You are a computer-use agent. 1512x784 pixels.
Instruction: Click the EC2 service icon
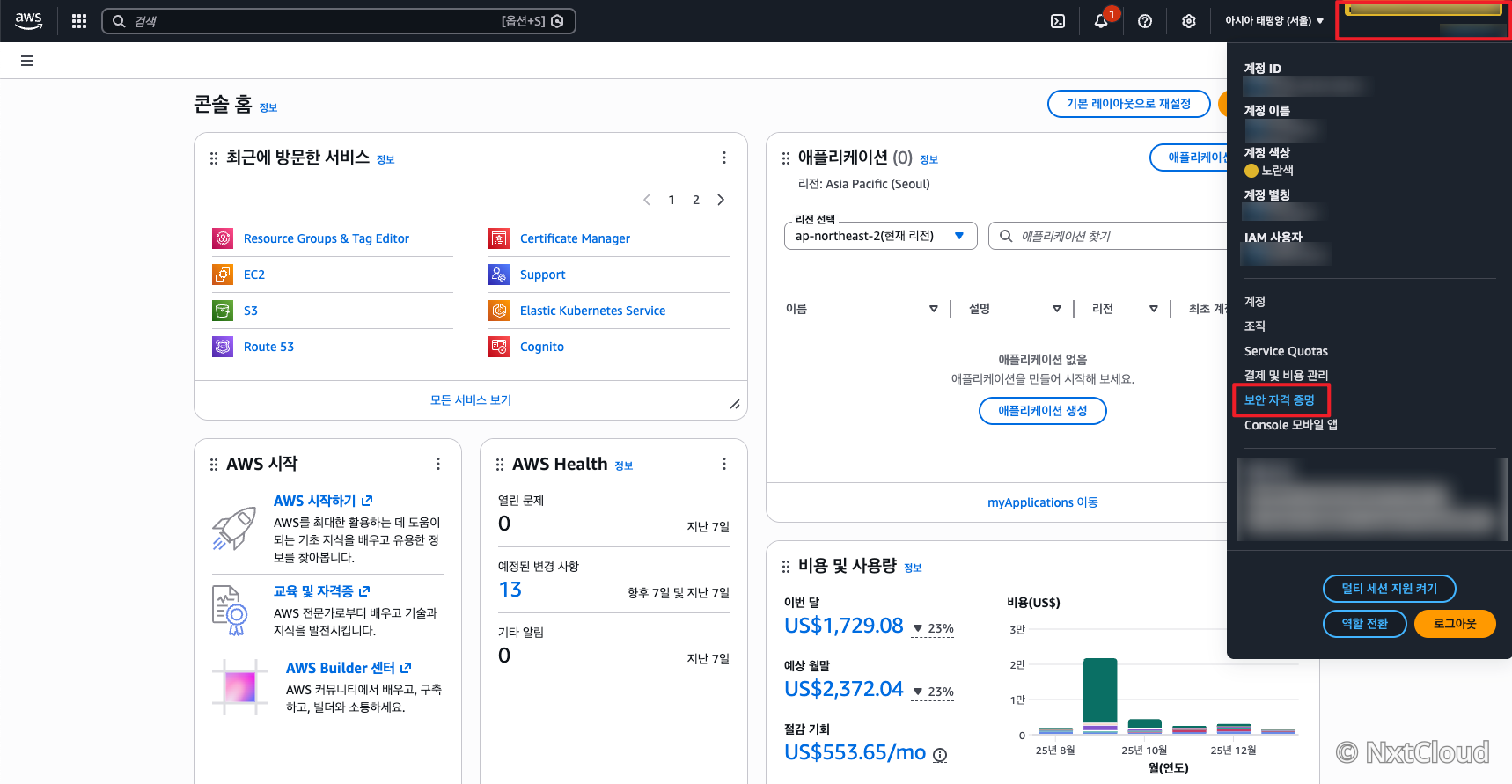coord(223,275)
